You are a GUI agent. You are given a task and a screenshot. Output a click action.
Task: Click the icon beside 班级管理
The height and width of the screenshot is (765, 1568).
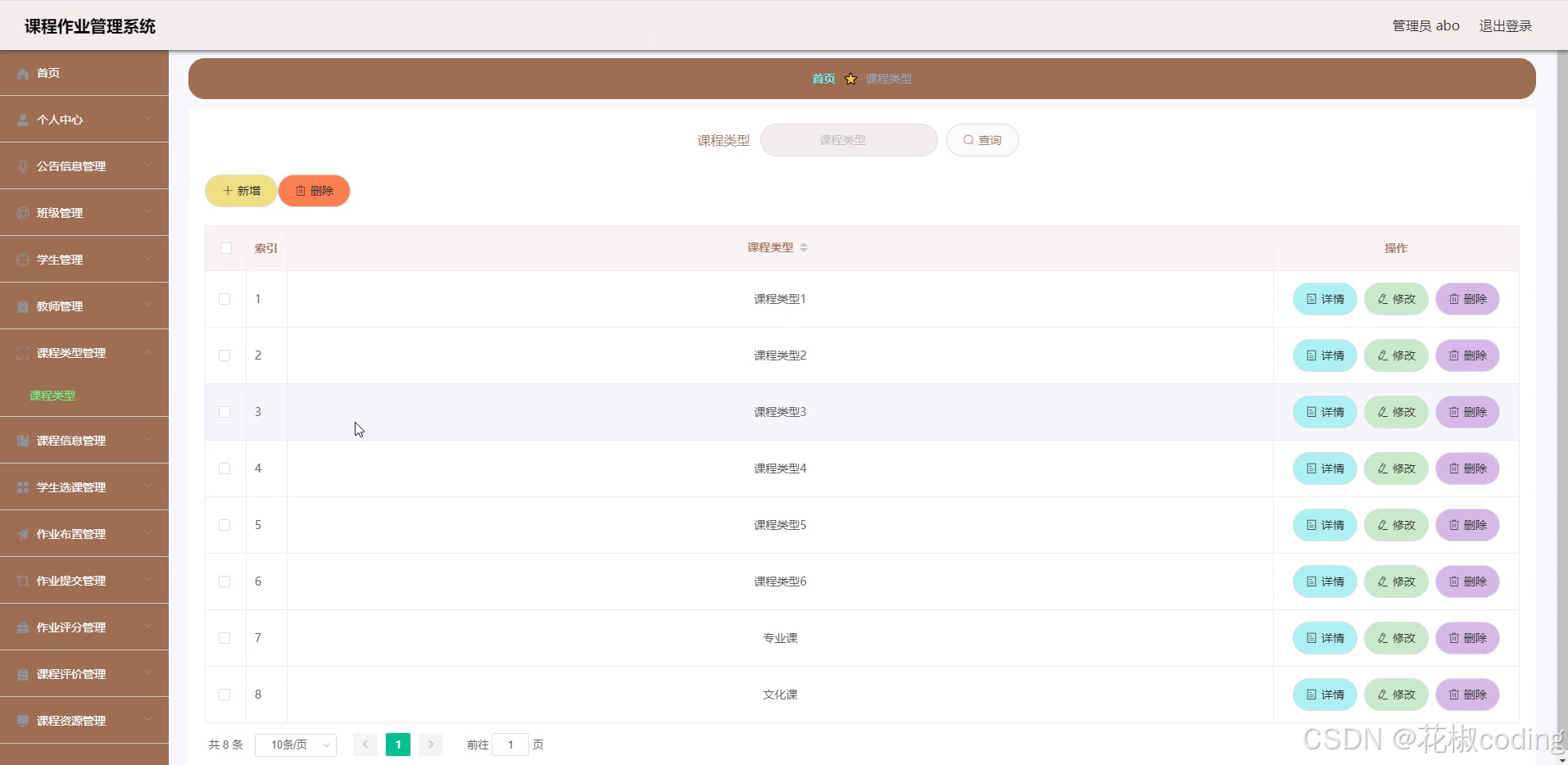pos(23,213)
